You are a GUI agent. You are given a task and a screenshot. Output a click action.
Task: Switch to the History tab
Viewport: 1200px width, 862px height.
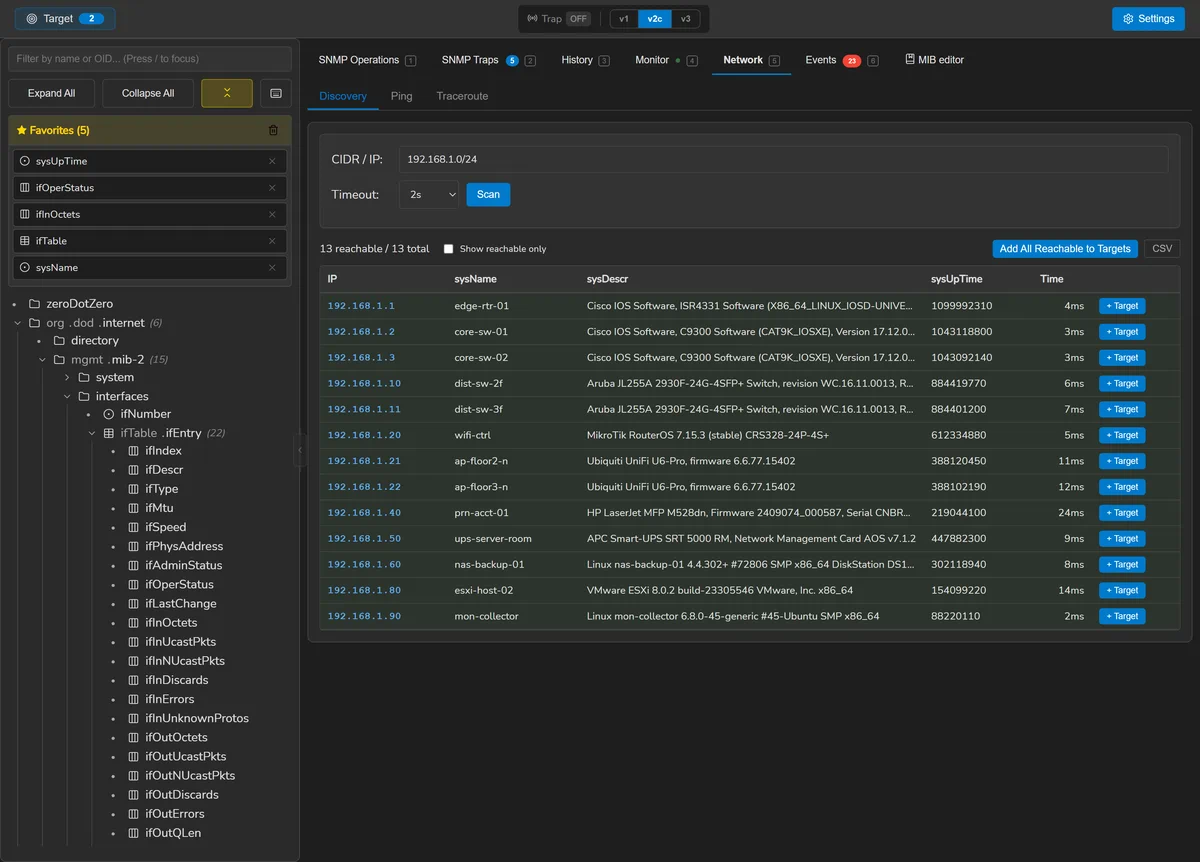585,60
